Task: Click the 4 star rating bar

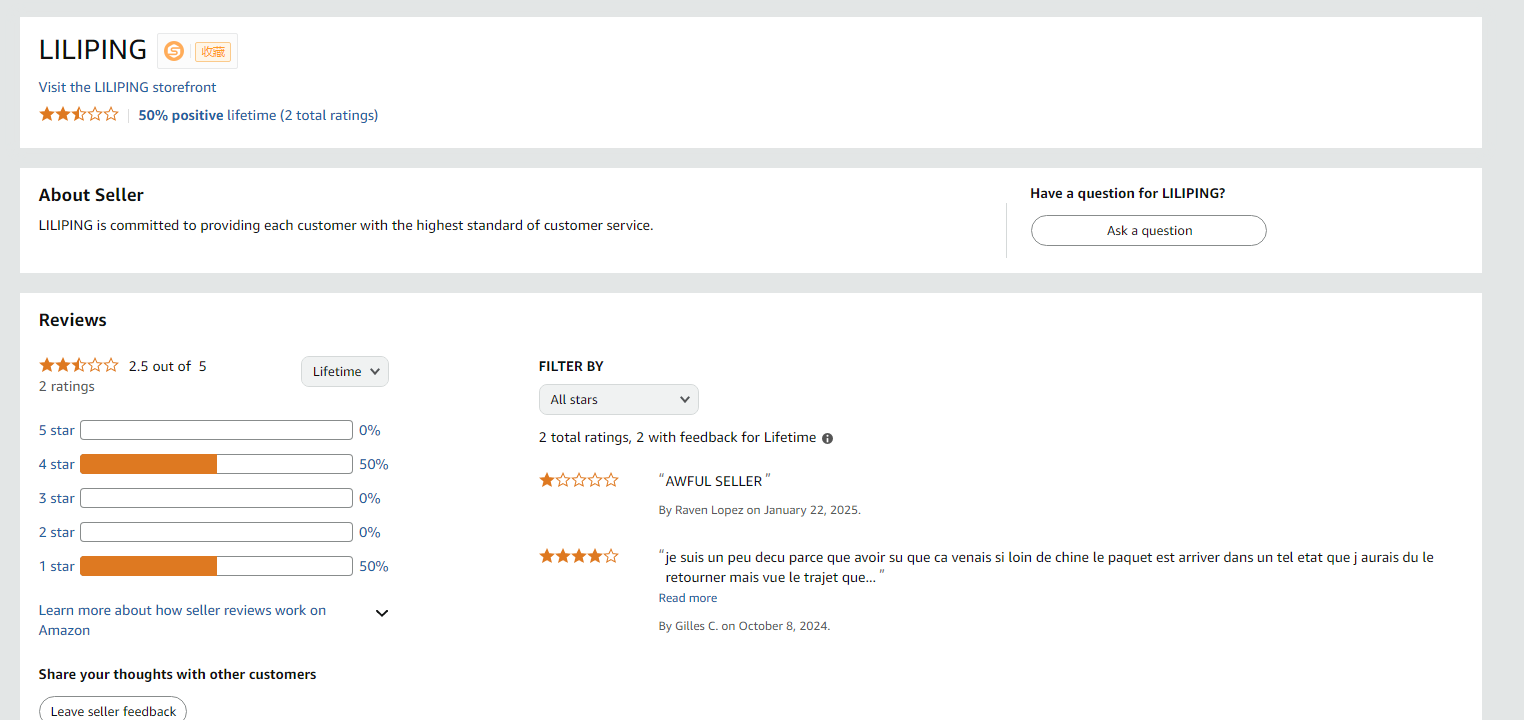Action: click(216, 465)
